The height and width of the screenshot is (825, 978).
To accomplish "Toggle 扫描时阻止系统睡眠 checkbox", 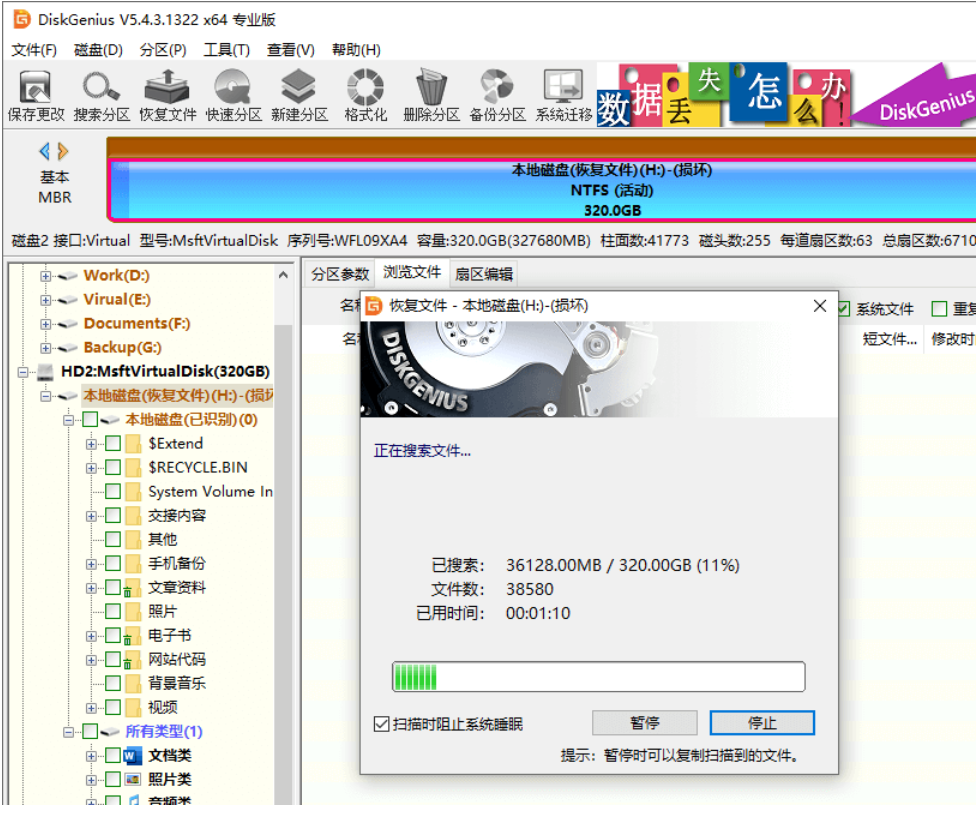I will pyautogui.click(x=381, y=724).
